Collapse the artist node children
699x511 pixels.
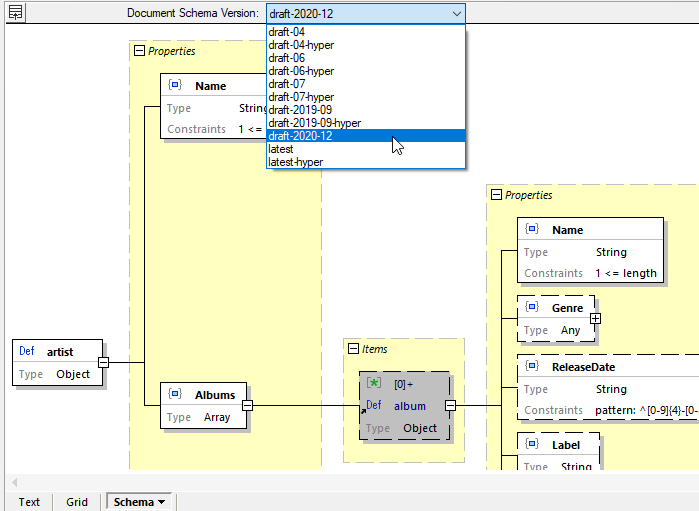click(103, 363)
